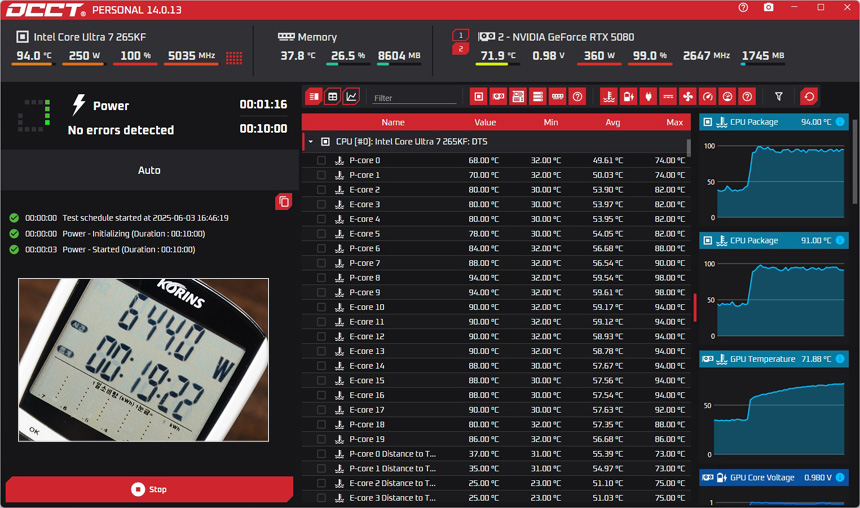Image resolution: width=860 pixels, height=508 pixels.
Task: Enable the P-core 19 row checkbox
Action: click(321, 439)
